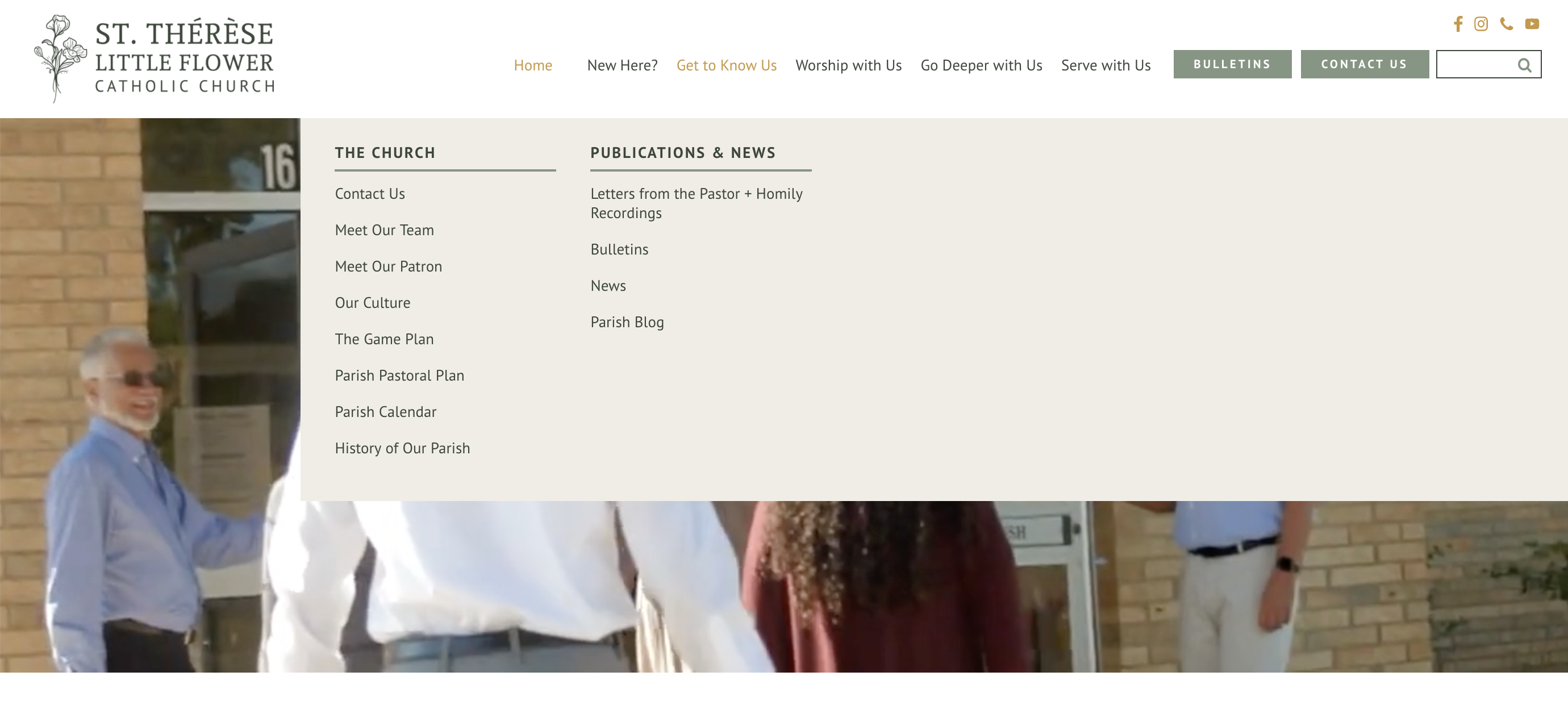
Task: Open the Meet Our Team link
Action: coord(384,230)
